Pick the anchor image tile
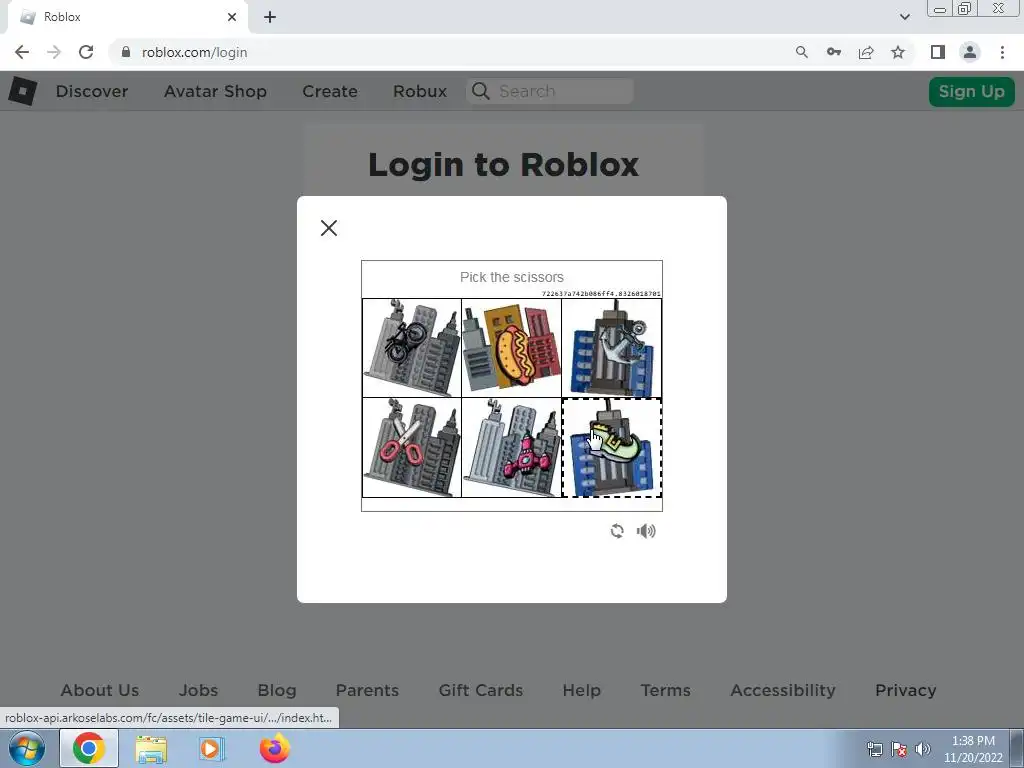Viewport: 1024px width, 768px height. coord(612,348)
